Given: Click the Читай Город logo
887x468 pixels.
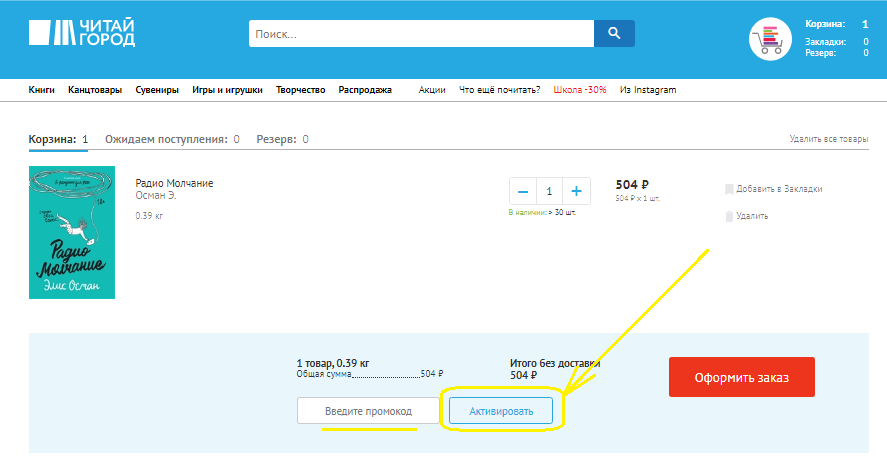Looking at the screenshot, I should 82,33.
